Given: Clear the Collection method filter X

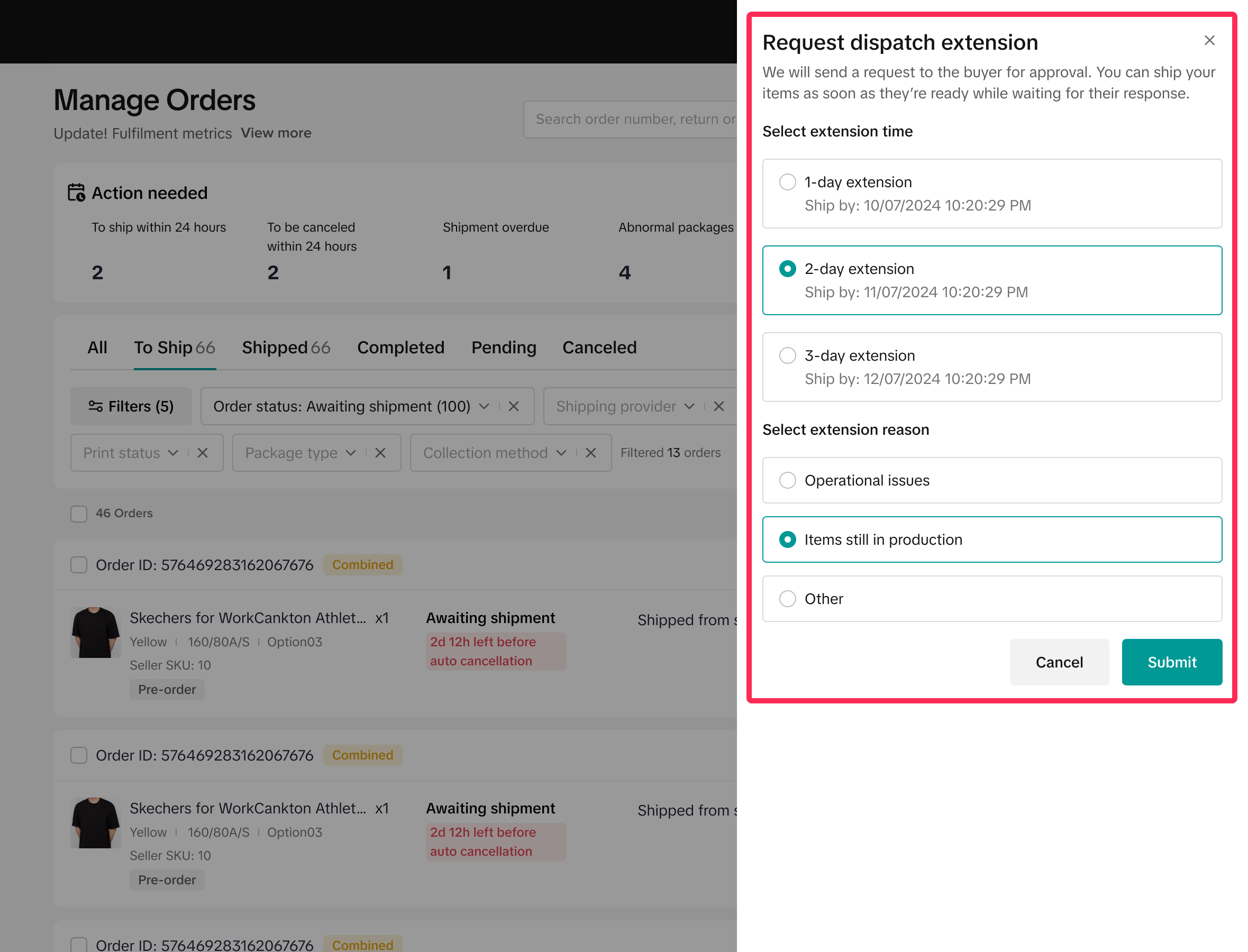Looking at the screenshot, I should (590, 453).
